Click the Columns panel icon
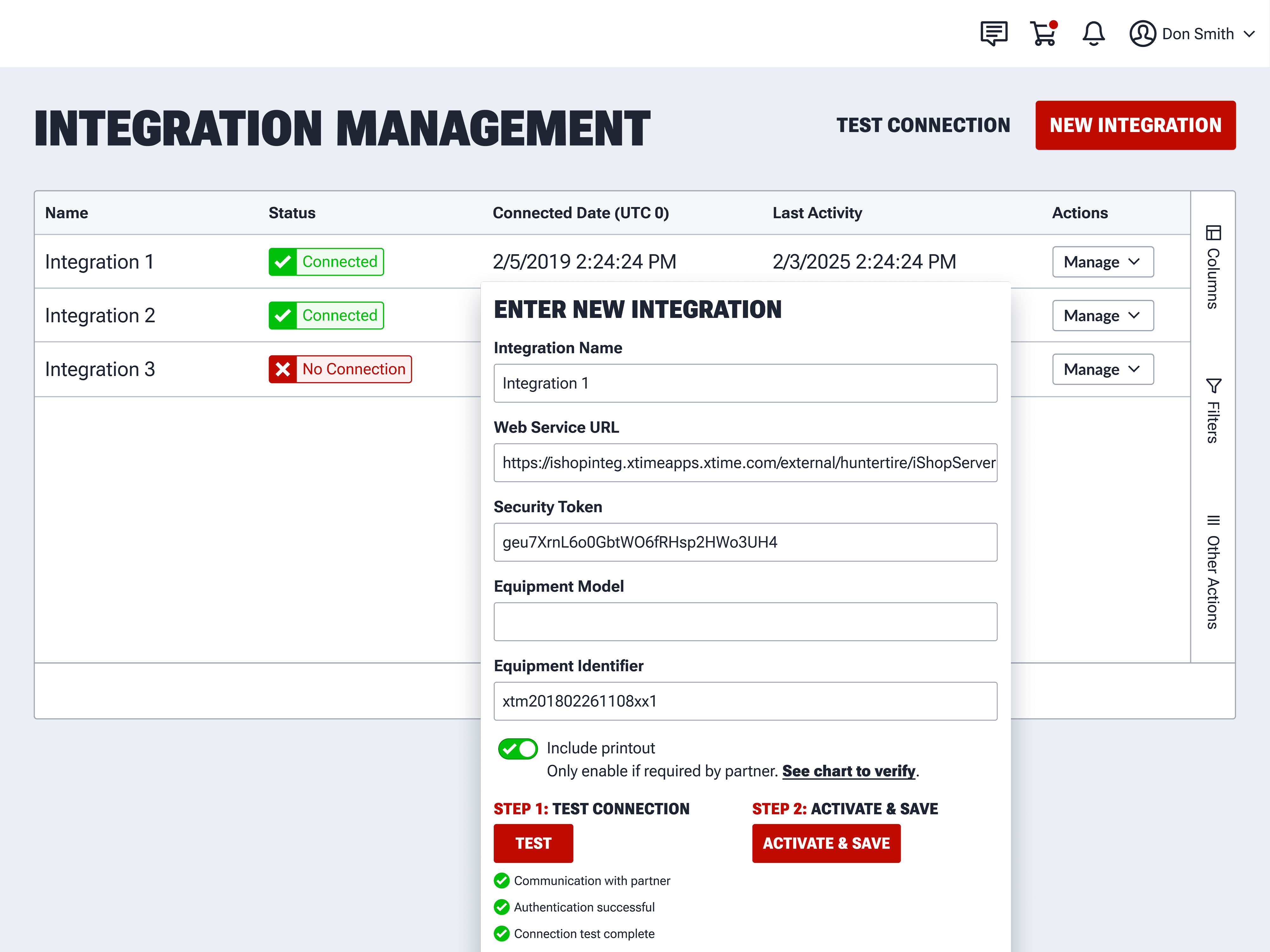 (1213, 232)
